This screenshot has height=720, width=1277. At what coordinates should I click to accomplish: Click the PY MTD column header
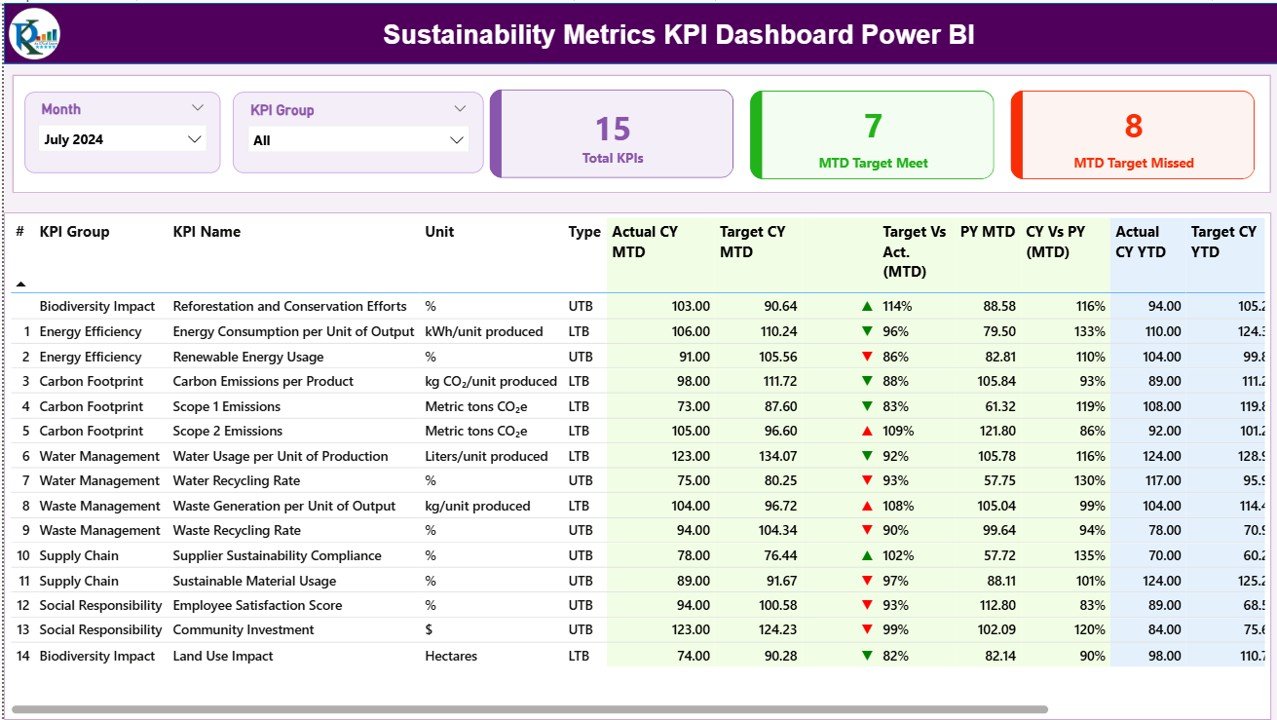pos(987,231)
